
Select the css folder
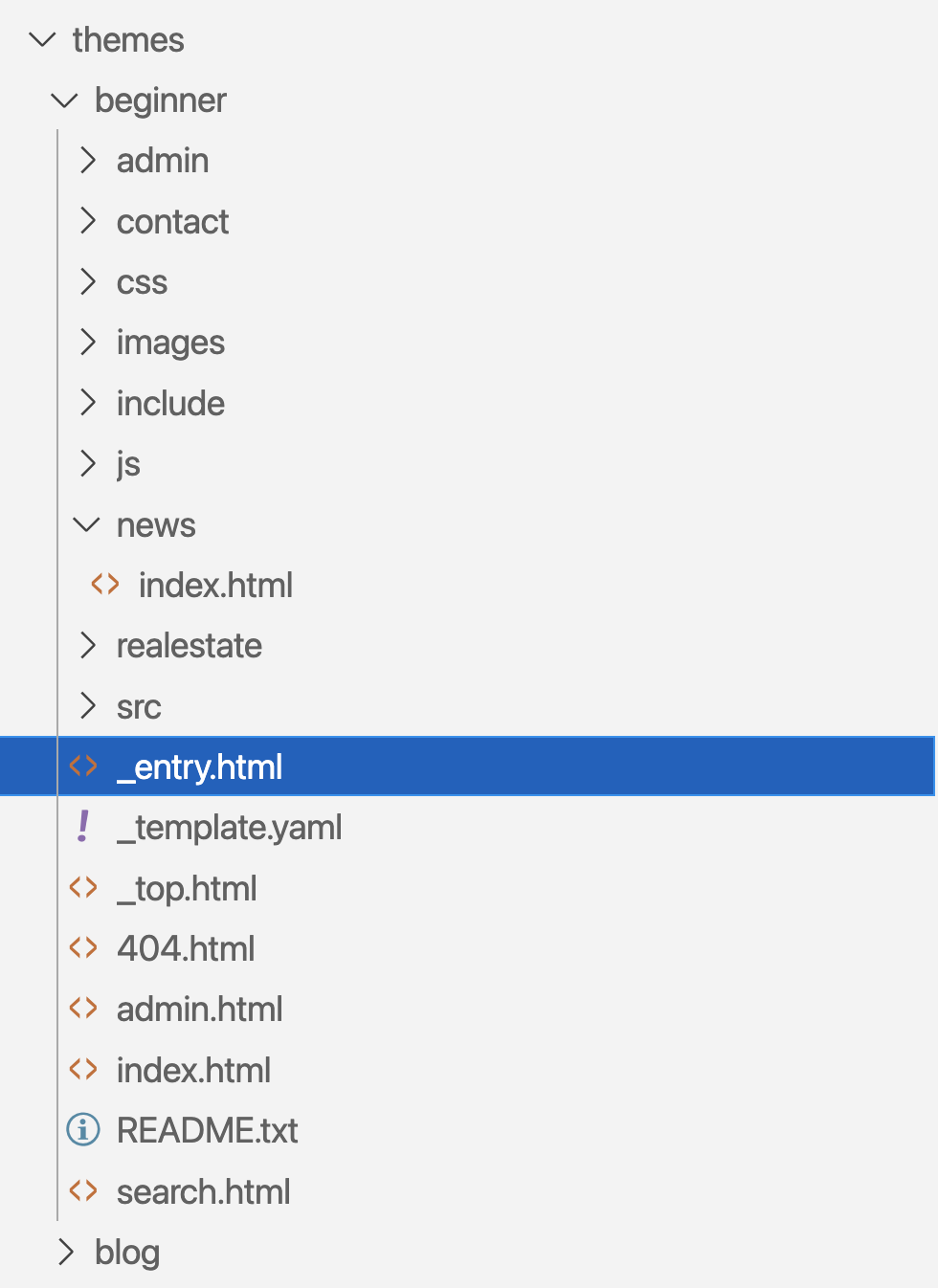point(142,282)
